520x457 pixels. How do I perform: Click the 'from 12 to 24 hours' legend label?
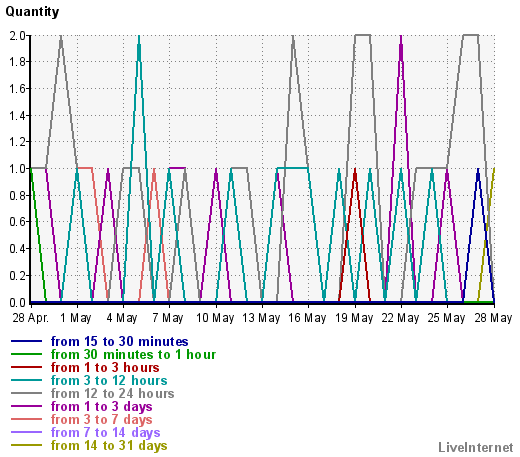pos(112,393)
